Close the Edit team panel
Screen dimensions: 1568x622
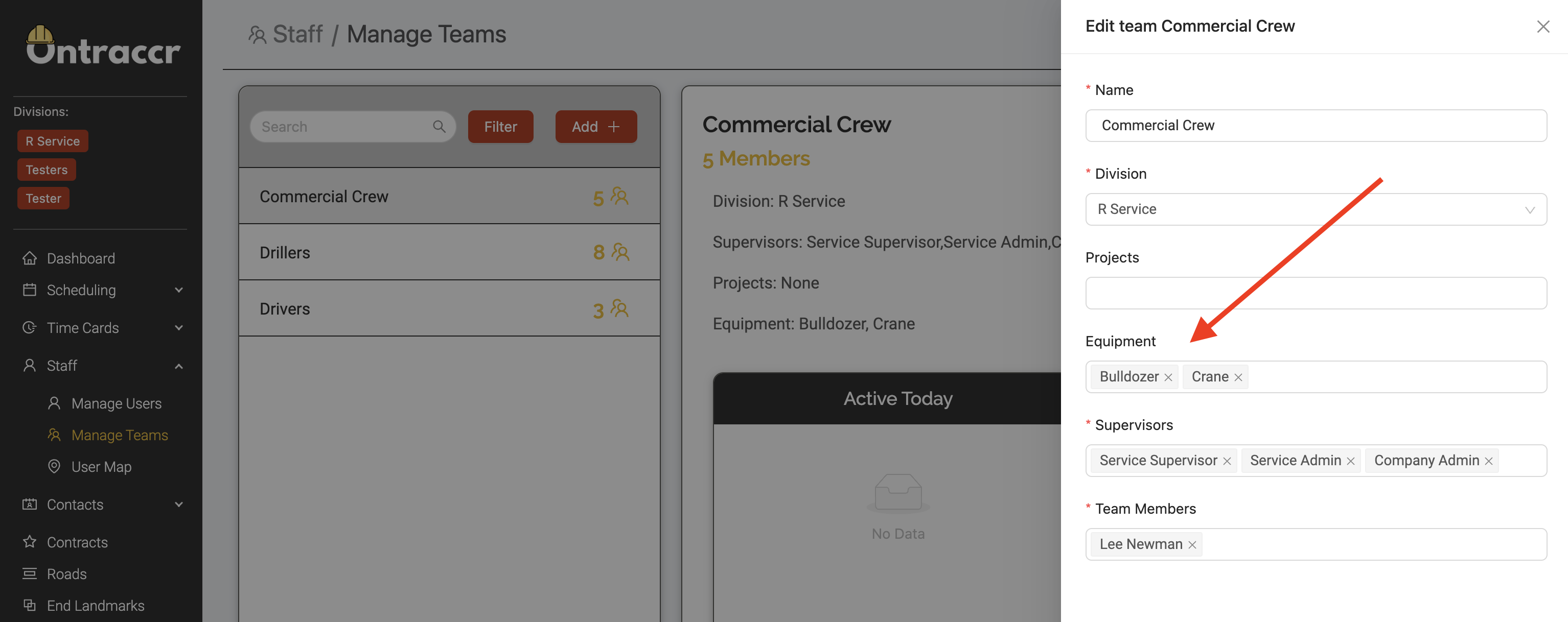point(1542,27)
